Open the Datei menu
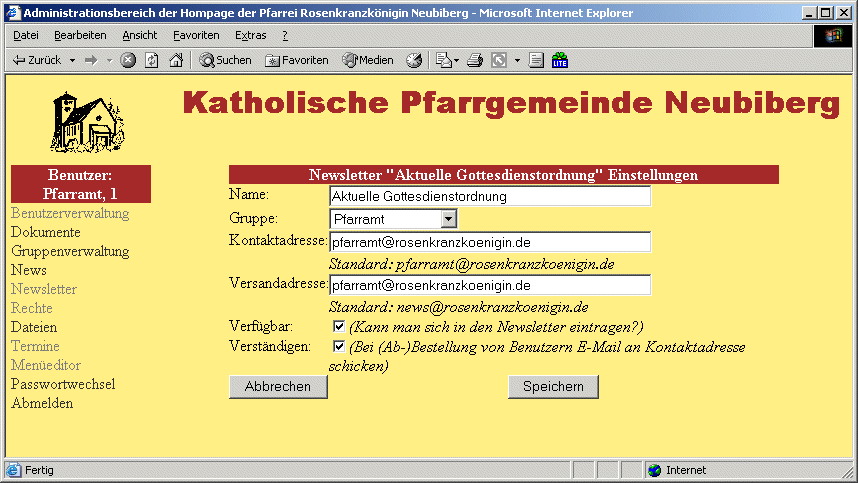858x483 pixels. pos(26,36)
